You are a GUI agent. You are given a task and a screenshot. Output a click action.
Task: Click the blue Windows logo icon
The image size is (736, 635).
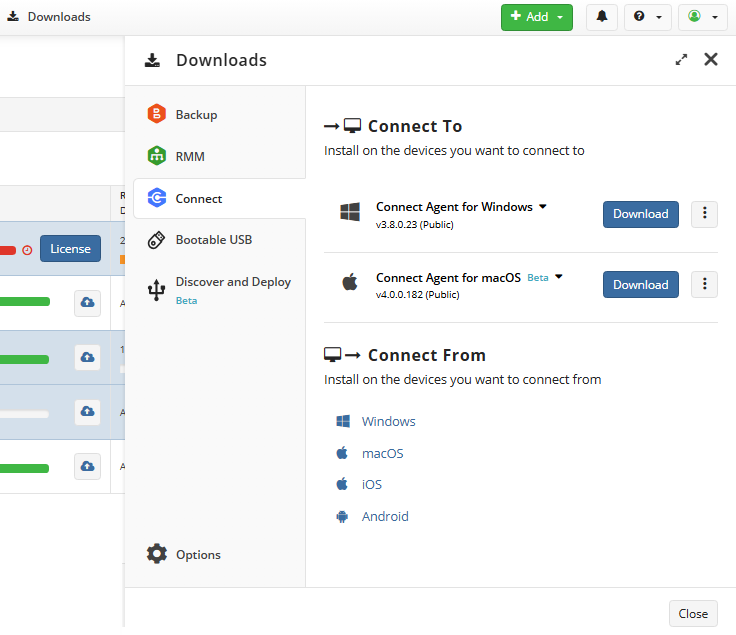click(343, 421)
